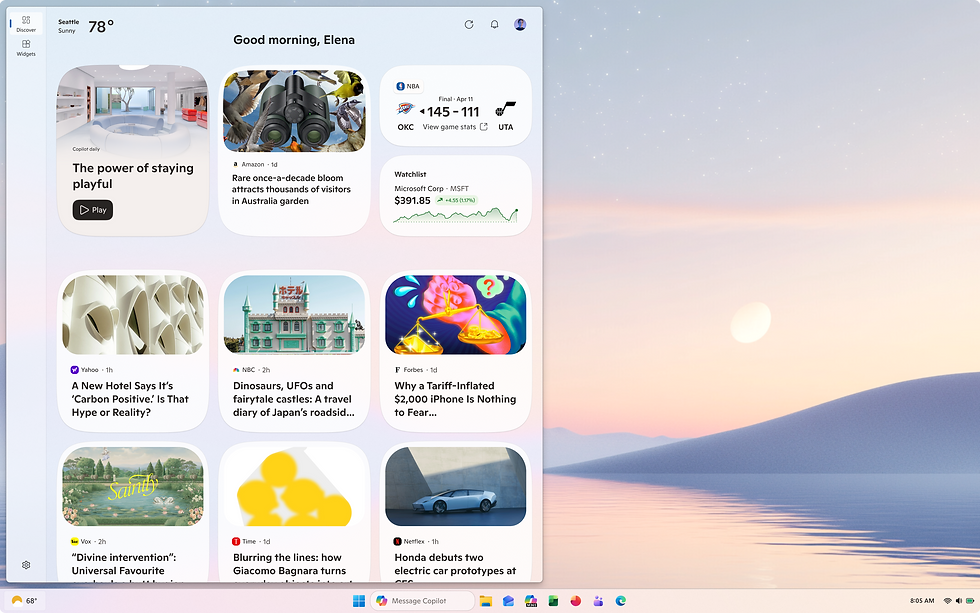Click battery icon in system tray
Image resolution: width=980 pixels, height=613 pixels.
[x=970, y=601]
